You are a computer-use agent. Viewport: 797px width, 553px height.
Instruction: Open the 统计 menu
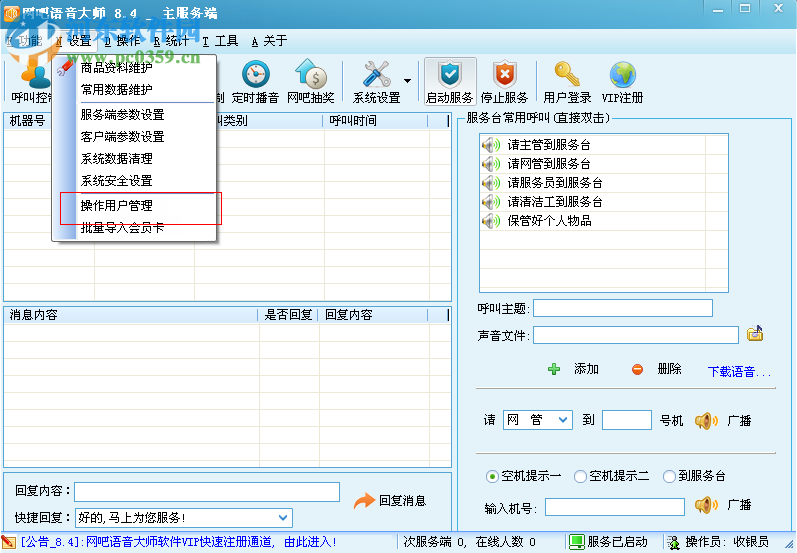[x=171, y=41]
